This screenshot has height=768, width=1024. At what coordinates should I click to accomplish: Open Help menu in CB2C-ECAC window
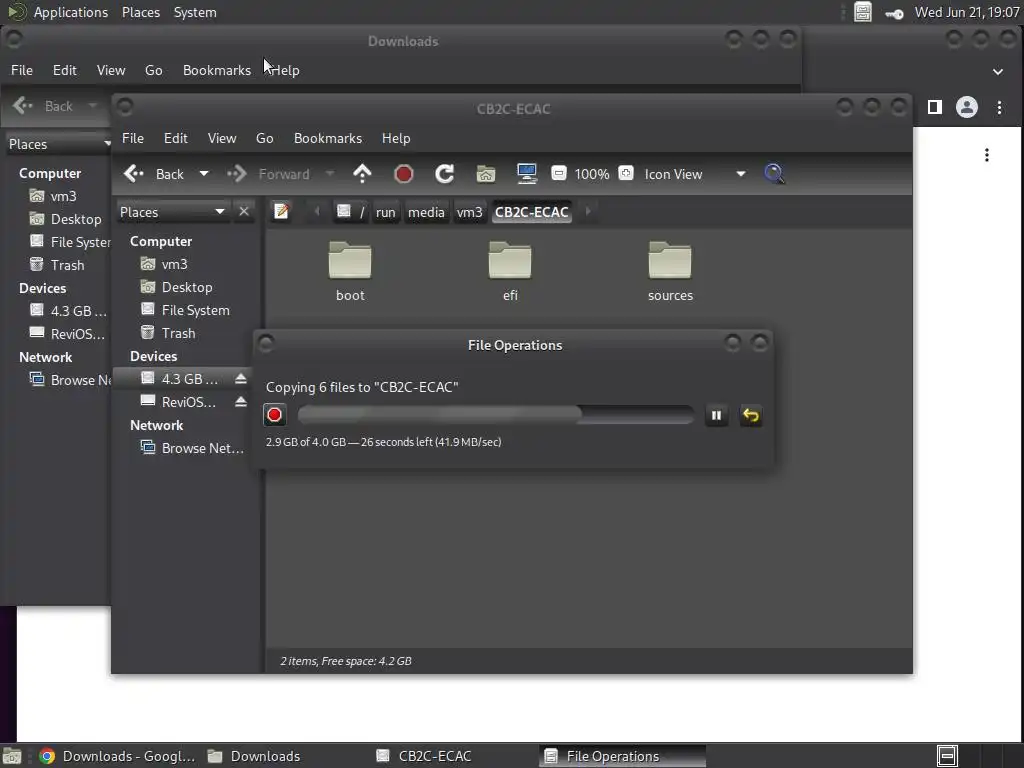tap(396, 138)
